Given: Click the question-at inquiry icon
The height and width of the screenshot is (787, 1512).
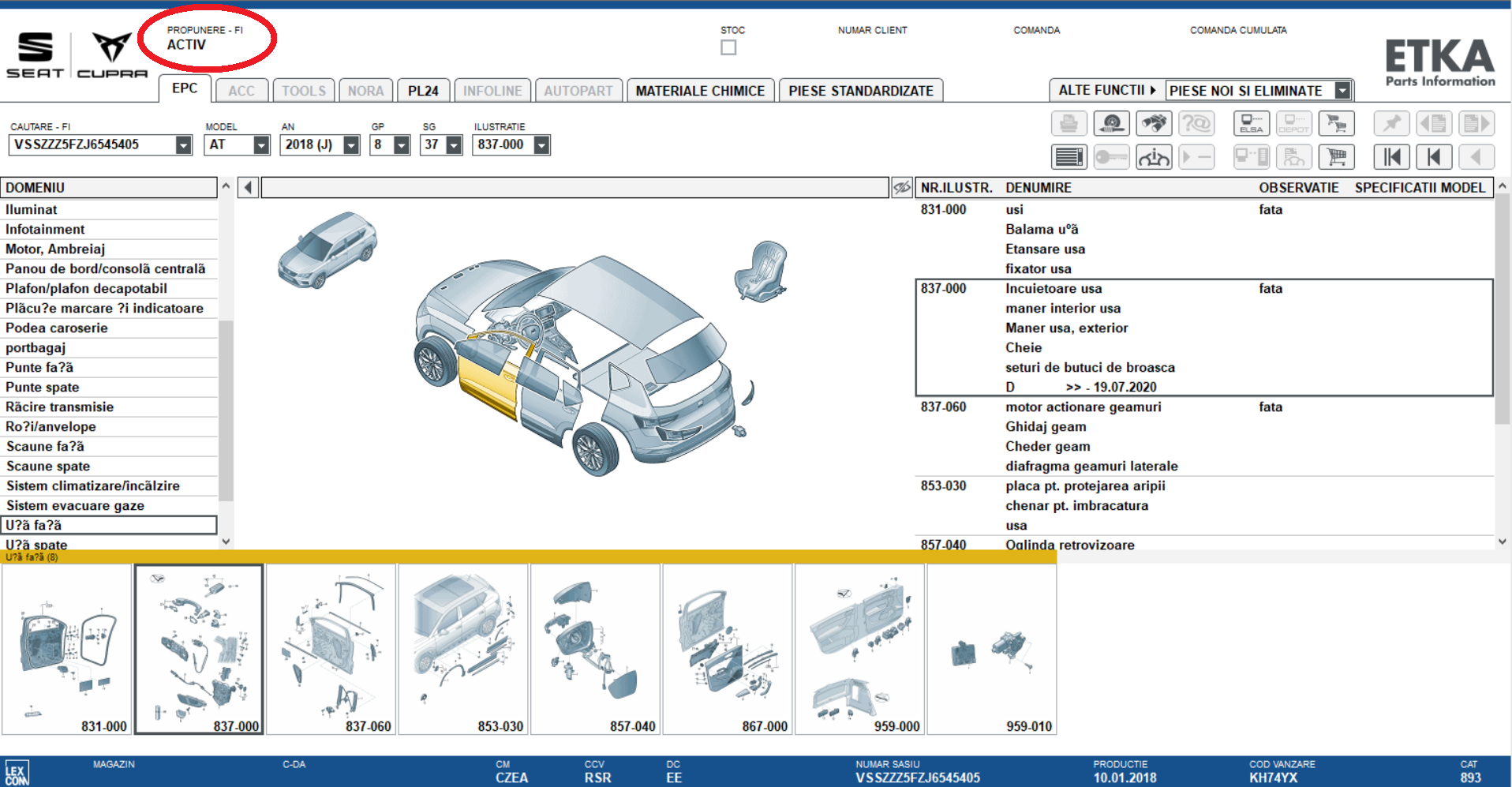Looking at the screenshot, I should [1196, 124].
